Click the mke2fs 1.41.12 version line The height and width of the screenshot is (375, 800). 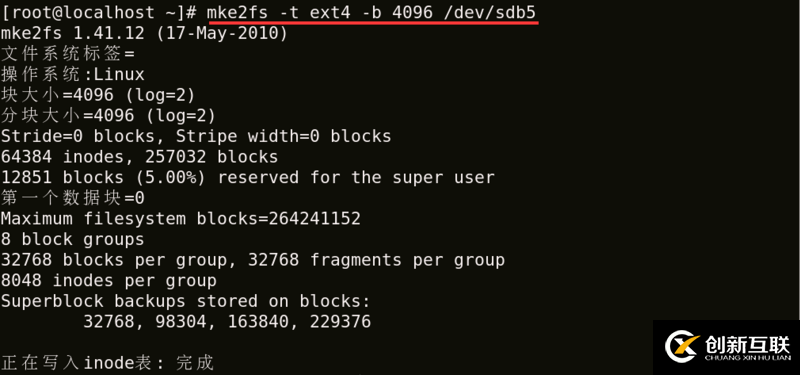[144, 33]
